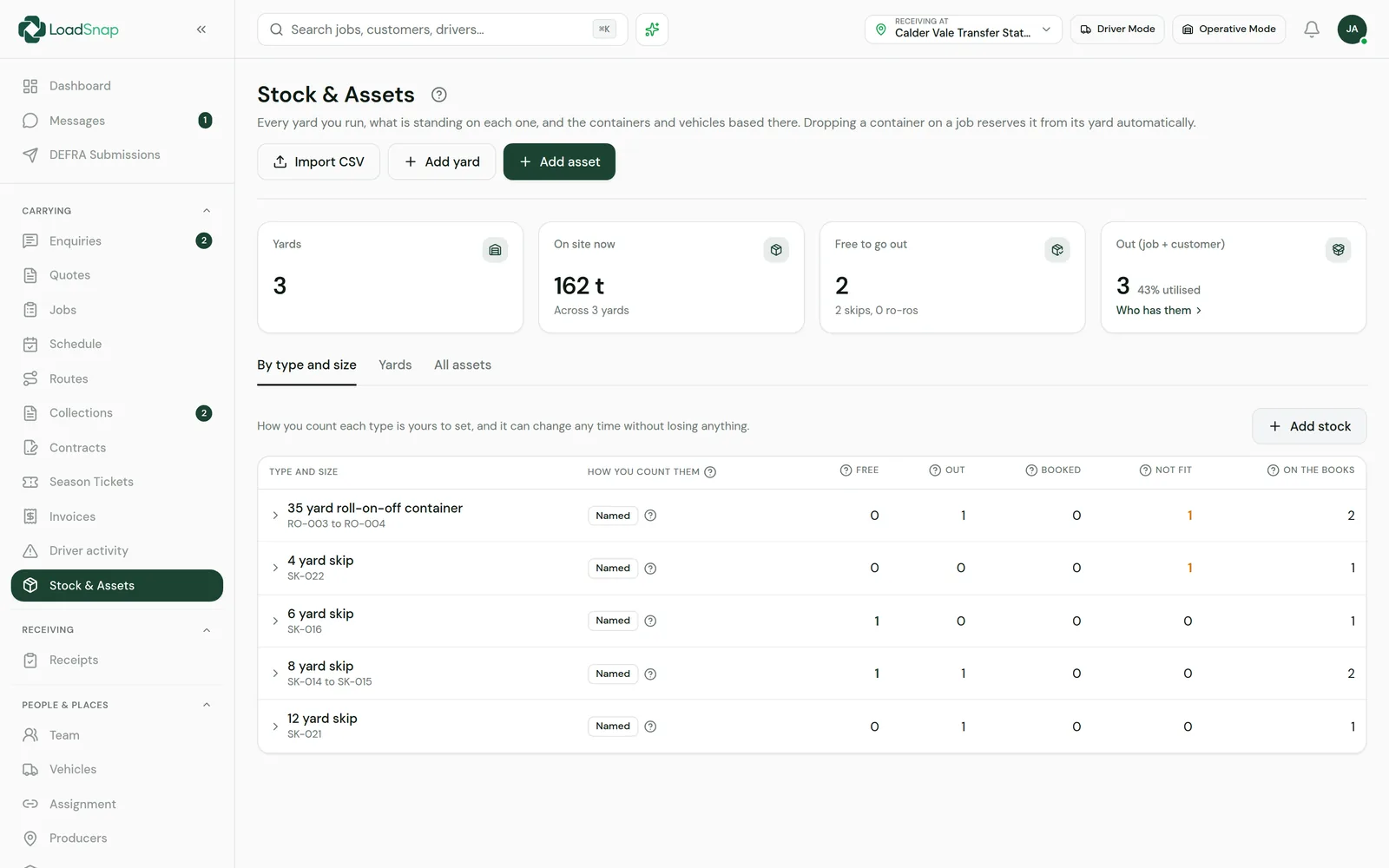Collapse the PEOPLE & PLACES sidebar section
The image size is (1389, 868).
tap(207, 705)
